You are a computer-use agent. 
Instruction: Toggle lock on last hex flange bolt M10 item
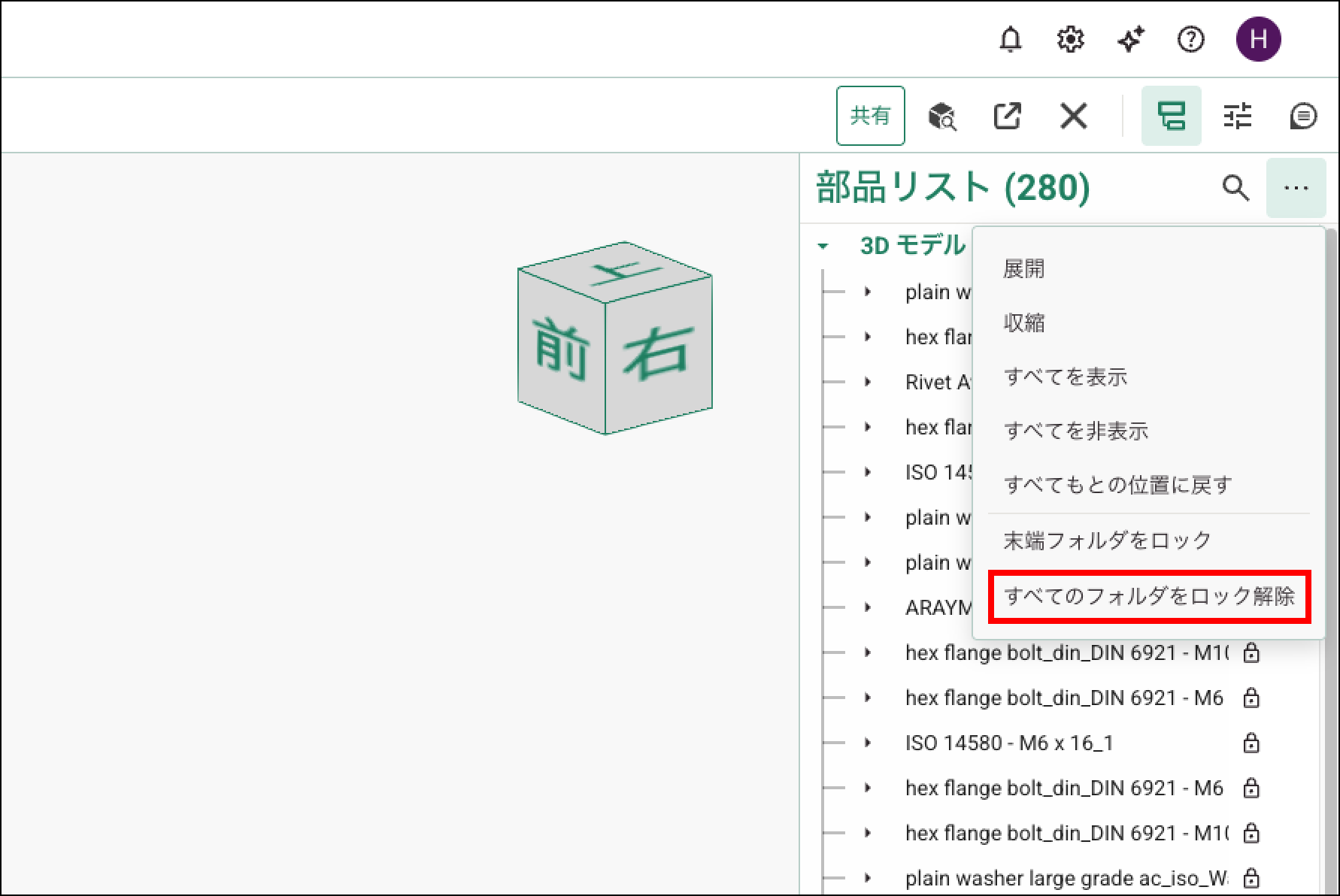[x=1251, y=833]
